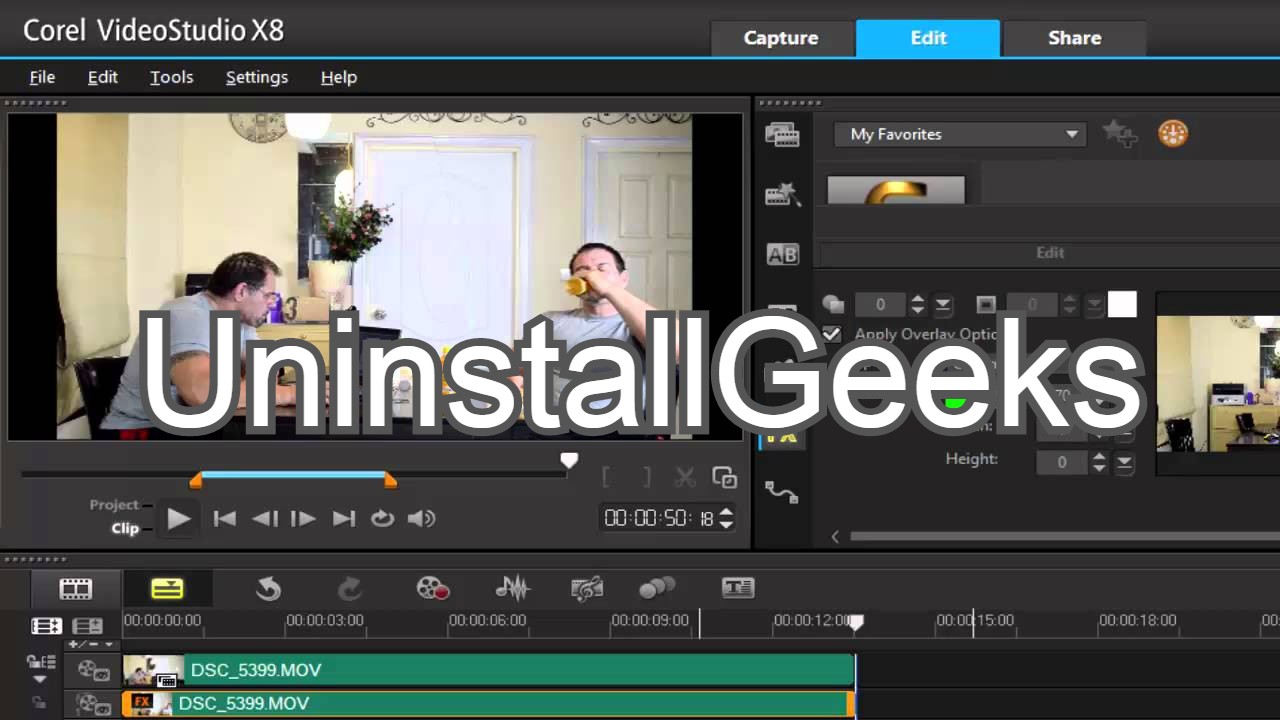The height and width of the screenshot is (720, 1280).
Task: Open the Help menu
Action: click(339, 77)
